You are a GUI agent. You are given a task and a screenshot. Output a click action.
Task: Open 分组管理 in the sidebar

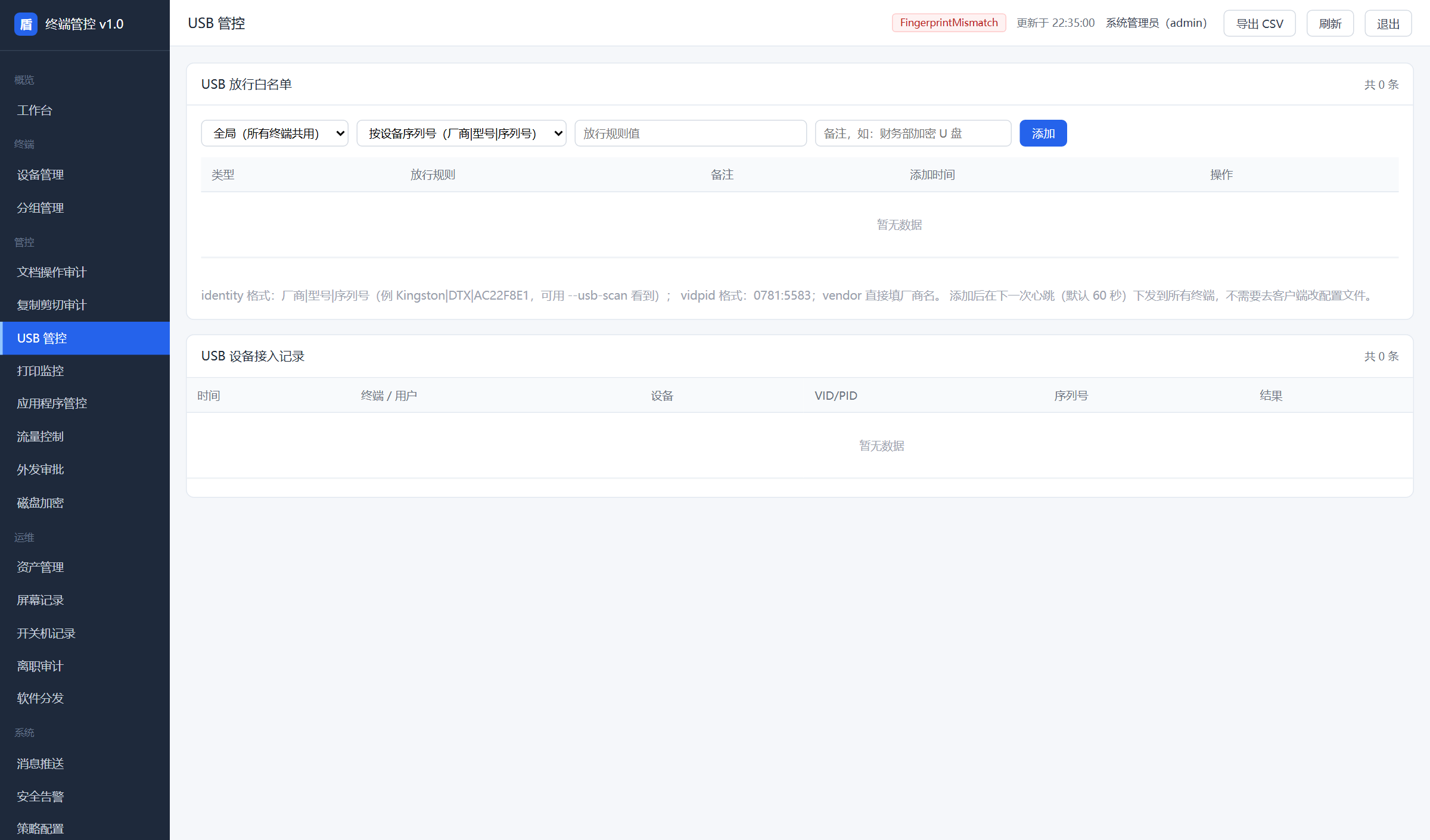(x=85, y=208)
